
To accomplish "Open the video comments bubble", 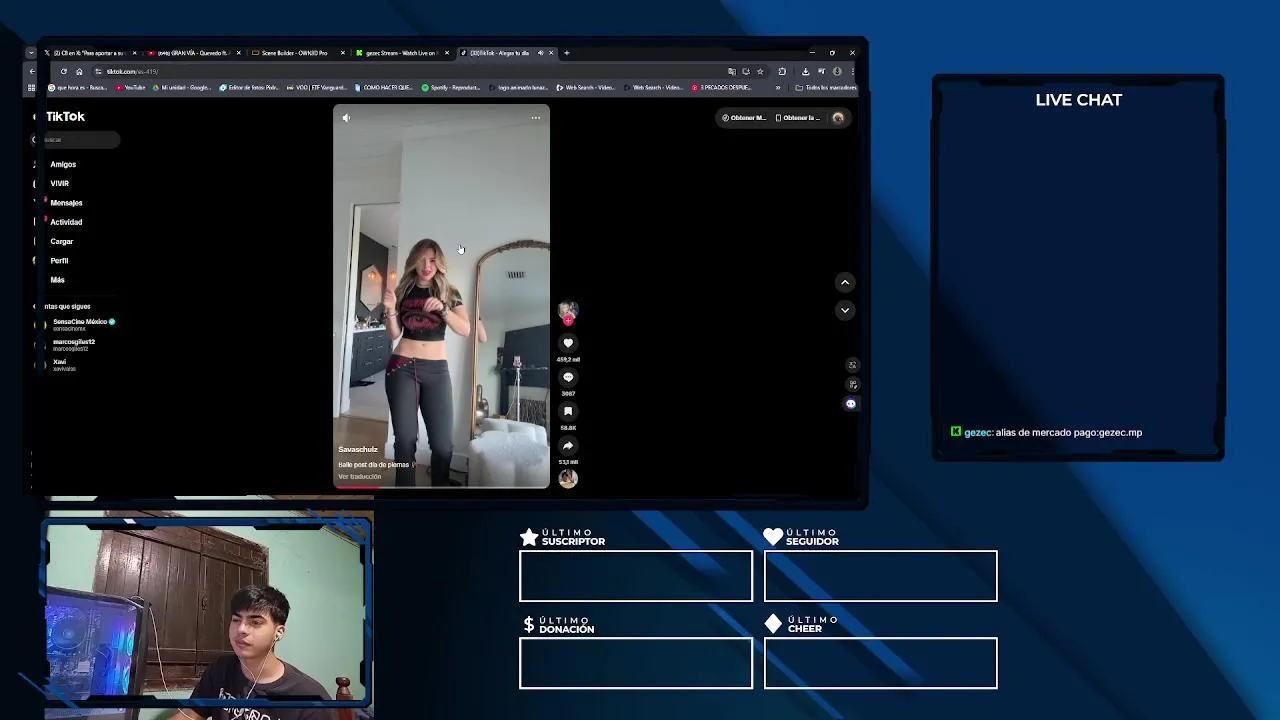I will (568, 377).
